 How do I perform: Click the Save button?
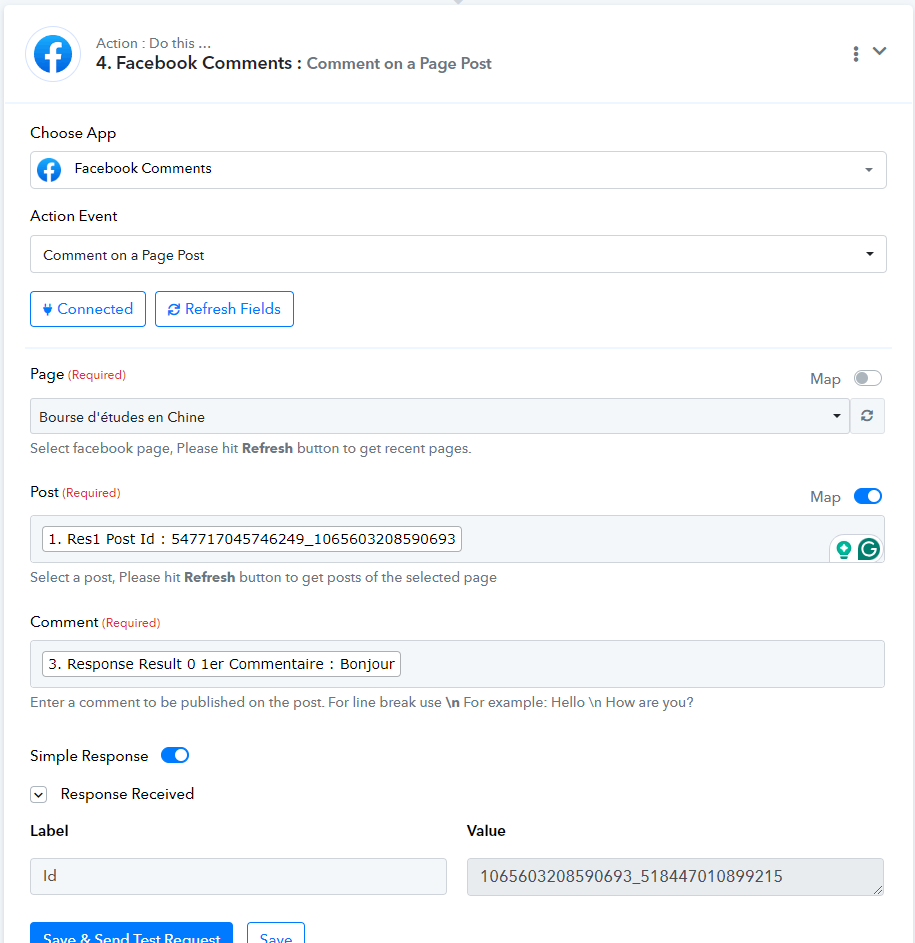276,933
